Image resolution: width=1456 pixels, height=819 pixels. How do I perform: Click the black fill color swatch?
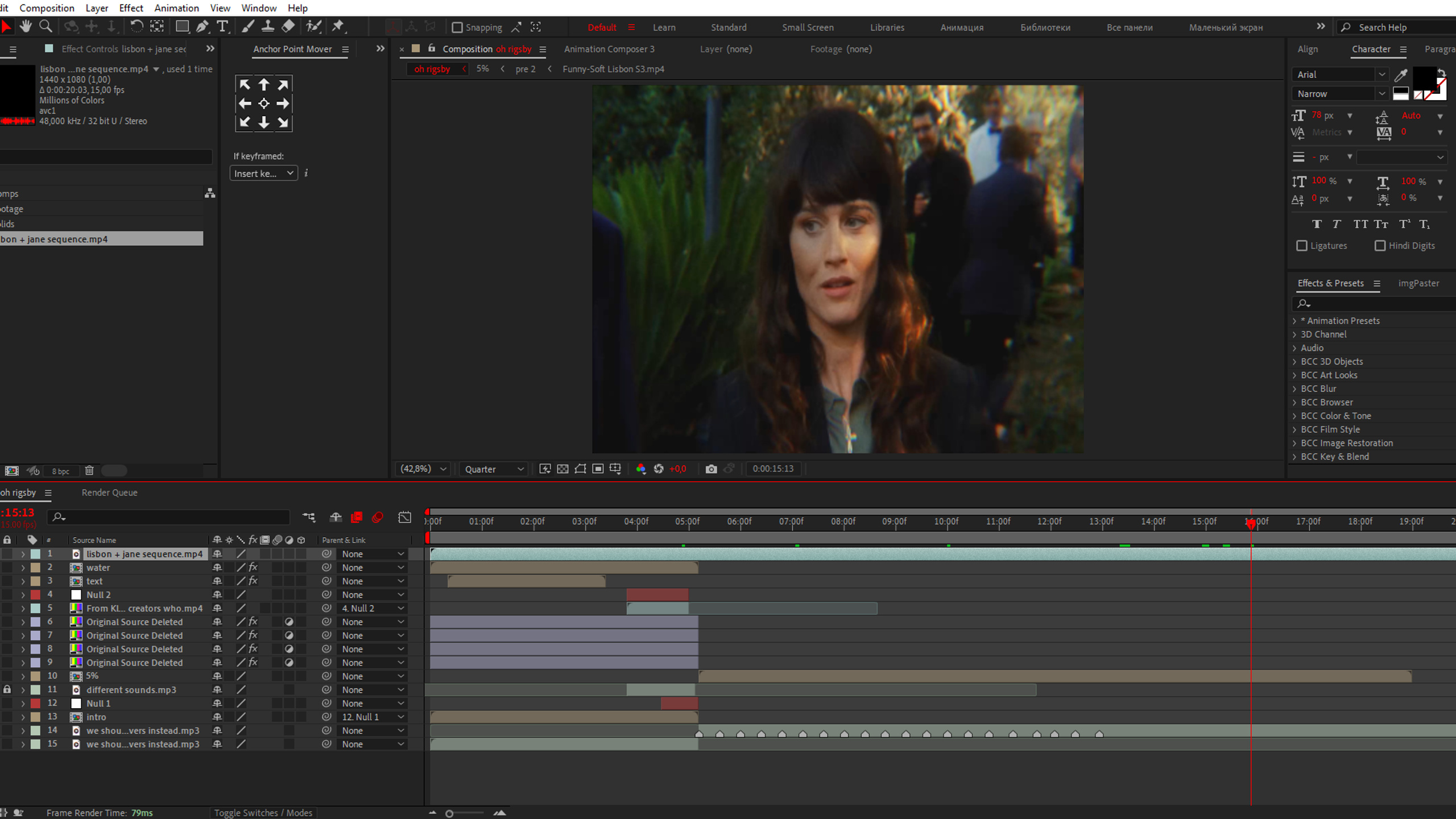pyautogui.click(x=1425, y=77)
